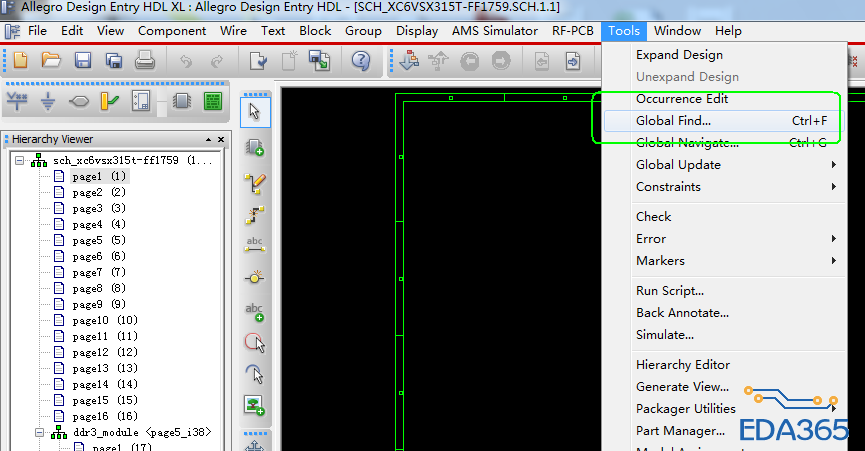The width and height of the screenshot is (865, 451).
Task: Open the Component menu
Action: pyautogui.click(x=172, y=31)
